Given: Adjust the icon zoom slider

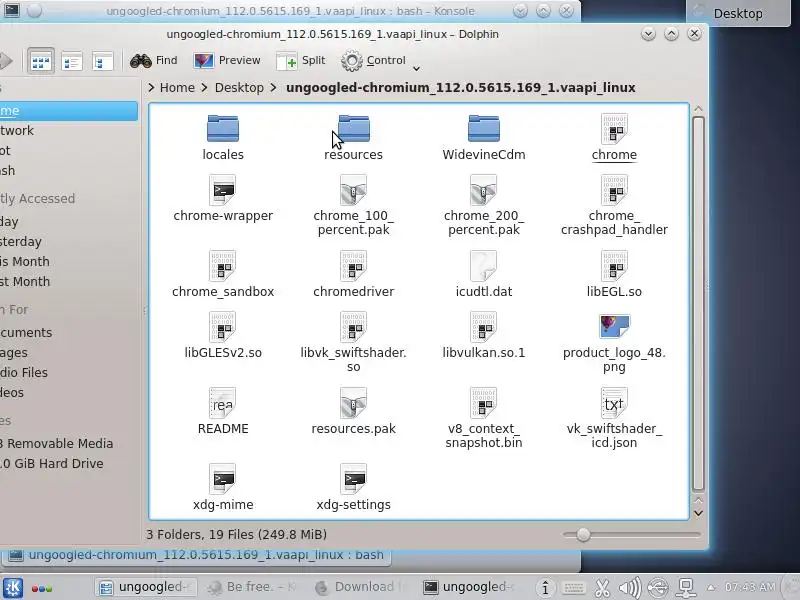Looking at the screenshot, I should tap(583, 535).
